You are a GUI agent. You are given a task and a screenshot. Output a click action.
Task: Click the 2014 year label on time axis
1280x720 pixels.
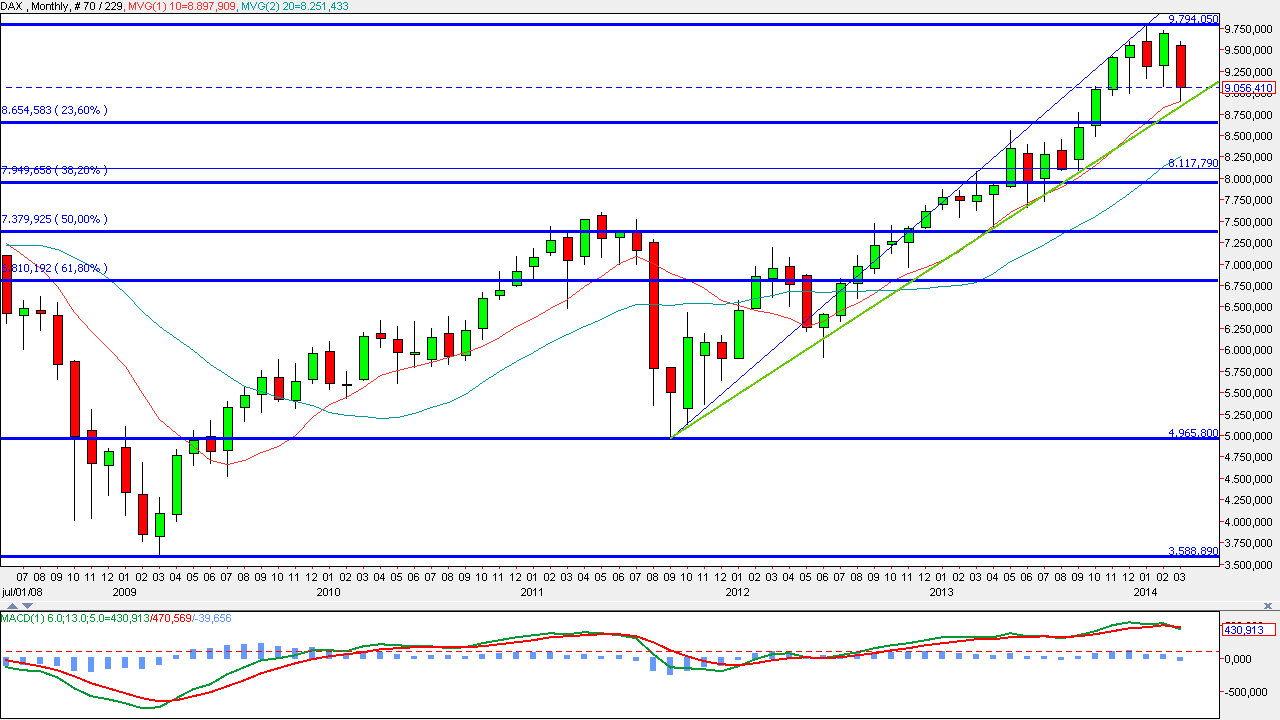tap(1147, 592)
